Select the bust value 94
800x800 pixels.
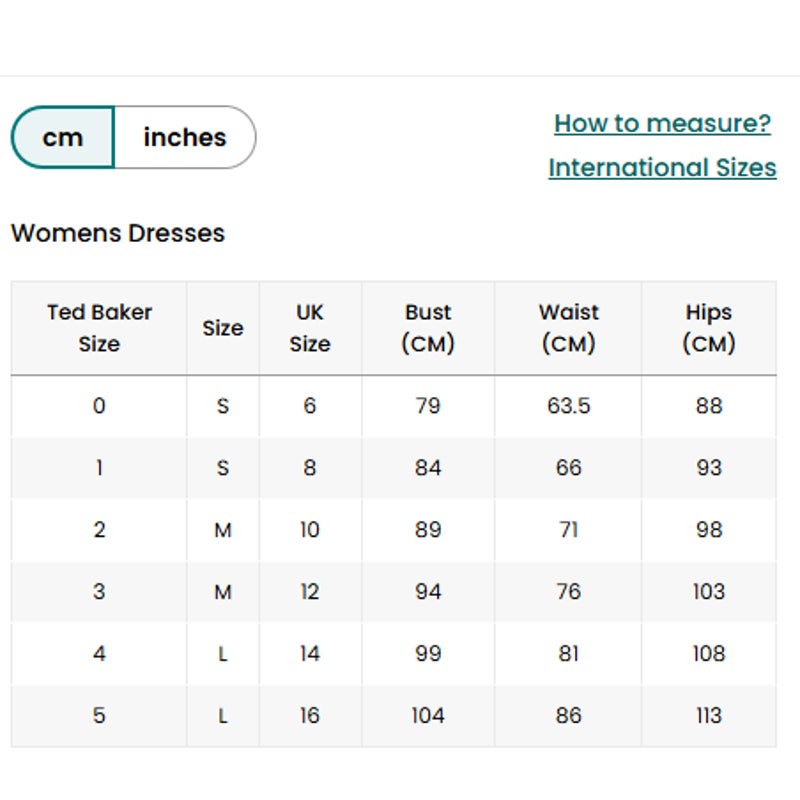(428, 592)
